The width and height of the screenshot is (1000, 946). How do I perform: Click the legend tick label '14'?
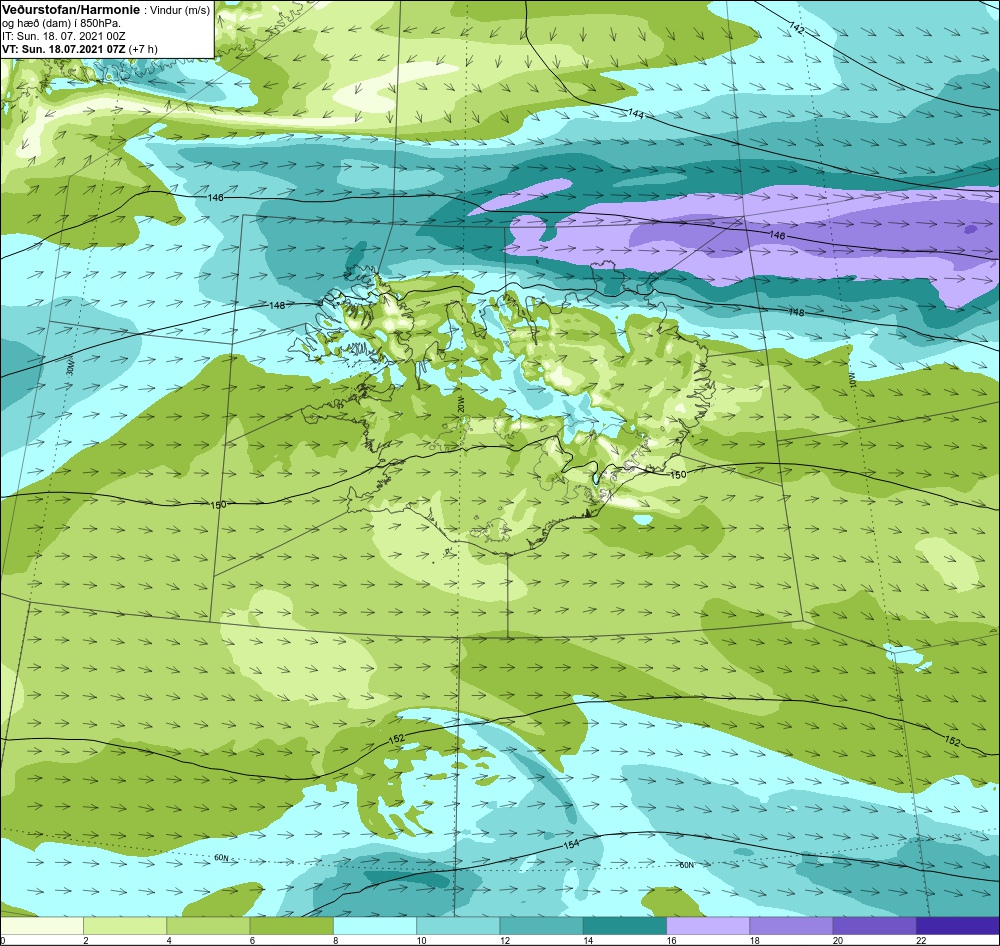[587, 940]
